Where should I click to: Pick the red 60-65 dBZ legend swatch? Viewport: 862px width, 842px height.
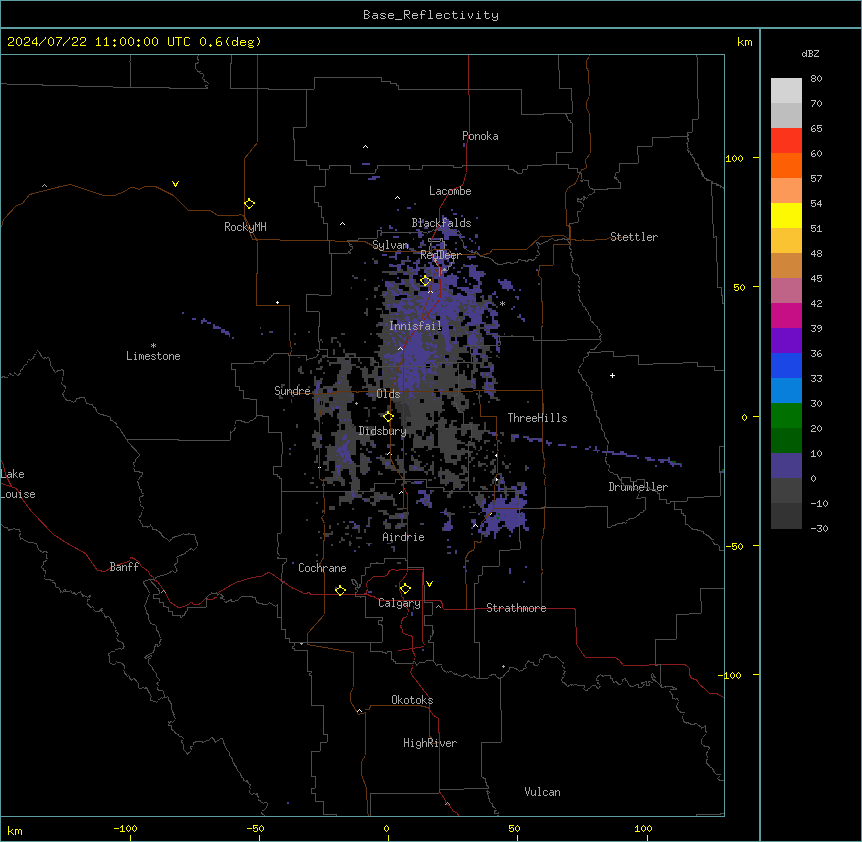(786, 140)
